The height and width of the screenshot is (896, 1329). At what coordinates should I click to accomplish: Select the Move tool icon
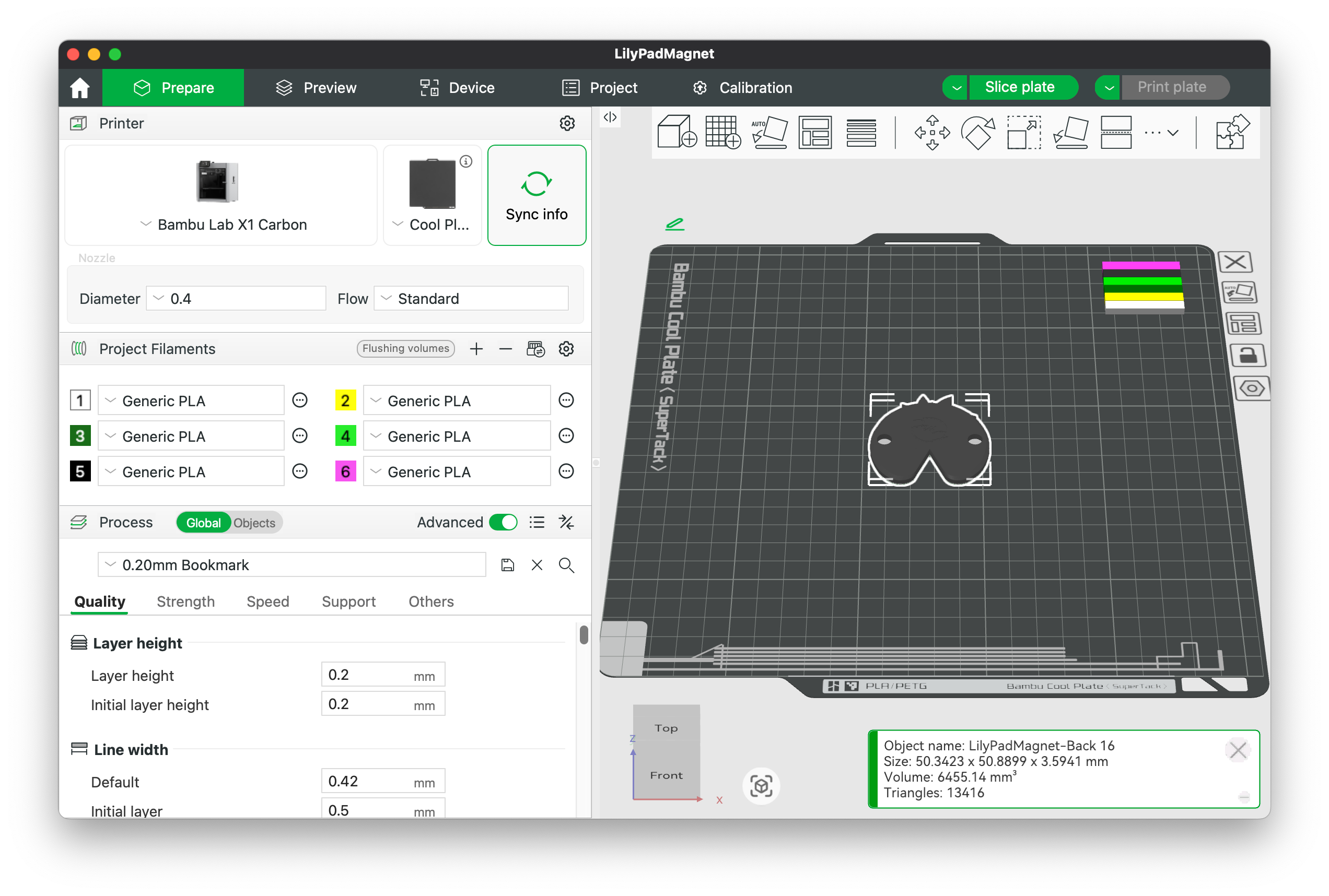tap(932, 132)
